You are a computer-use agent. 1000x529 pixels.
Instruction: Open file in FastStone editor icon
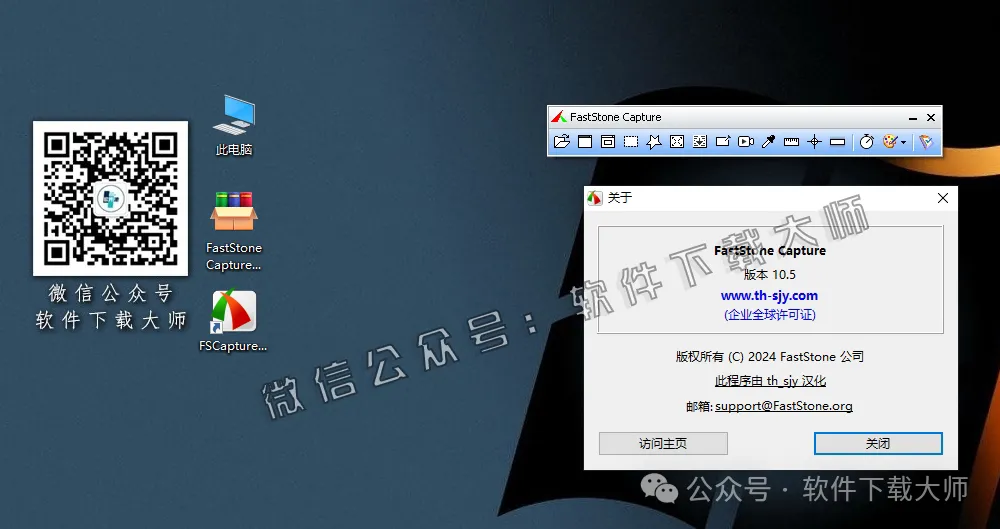[562, 142]
